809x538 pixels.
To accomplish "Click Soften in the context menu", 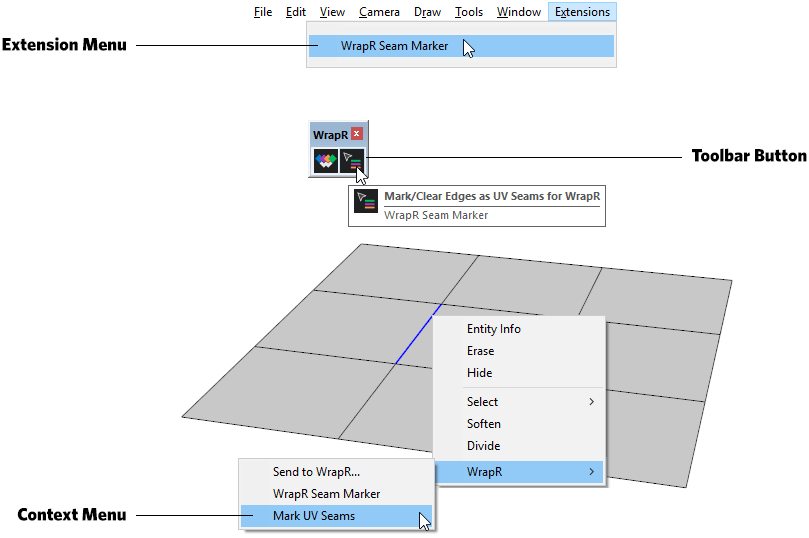I will [484, 424].
